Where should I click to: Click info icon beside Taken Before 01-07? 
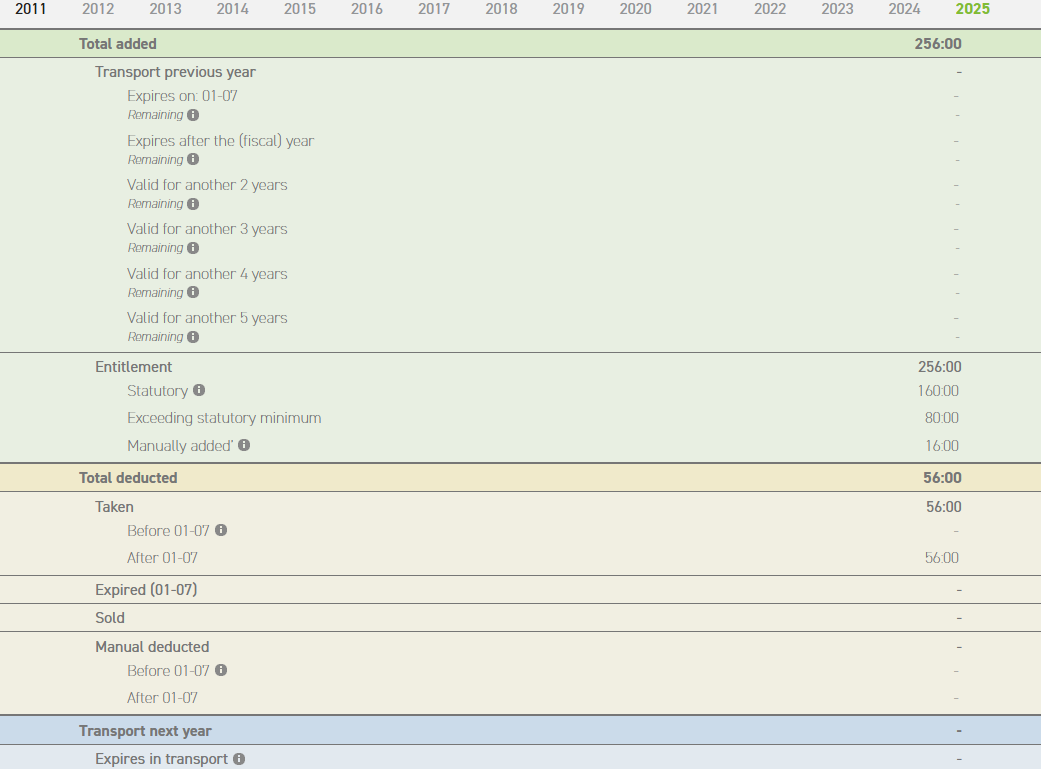point(221,530)
